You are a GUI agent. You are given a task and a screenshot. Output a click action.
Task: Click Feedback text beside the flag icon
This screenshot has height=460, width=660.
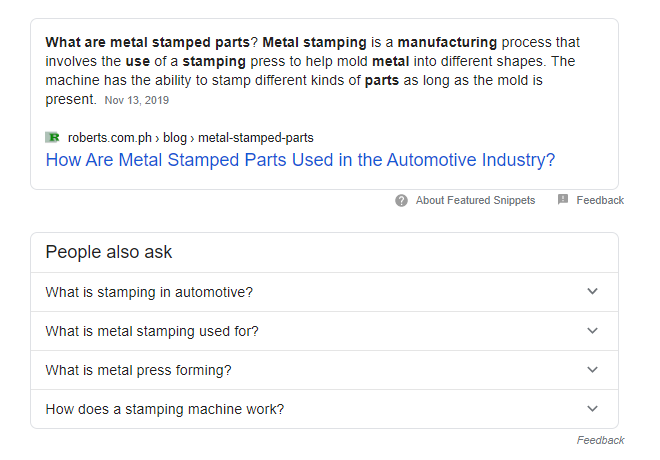tap(600, 200)
